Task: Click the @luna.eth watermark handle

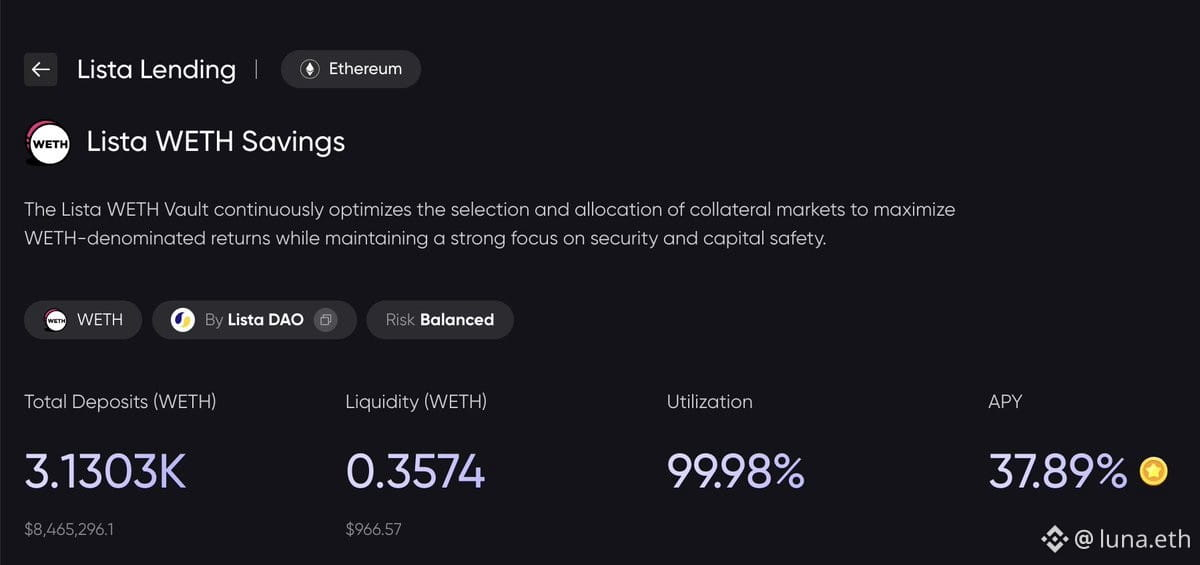Action: coord(1133,540)
